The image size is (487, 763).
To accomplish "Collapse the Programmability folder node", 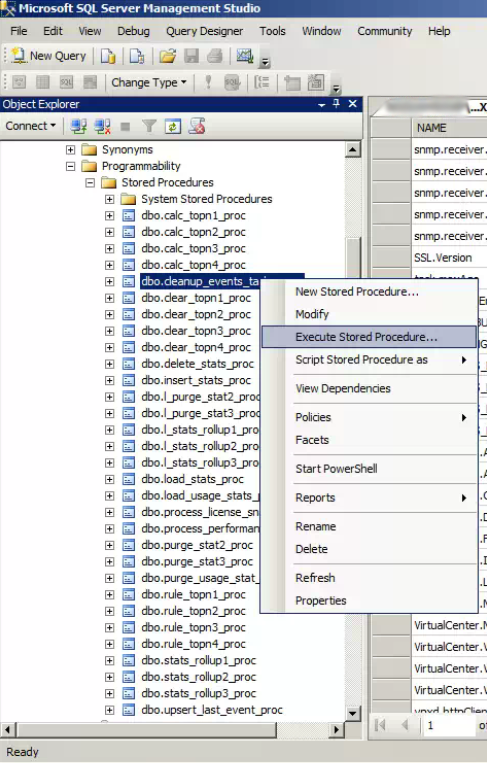I will (x=71, y=166).
